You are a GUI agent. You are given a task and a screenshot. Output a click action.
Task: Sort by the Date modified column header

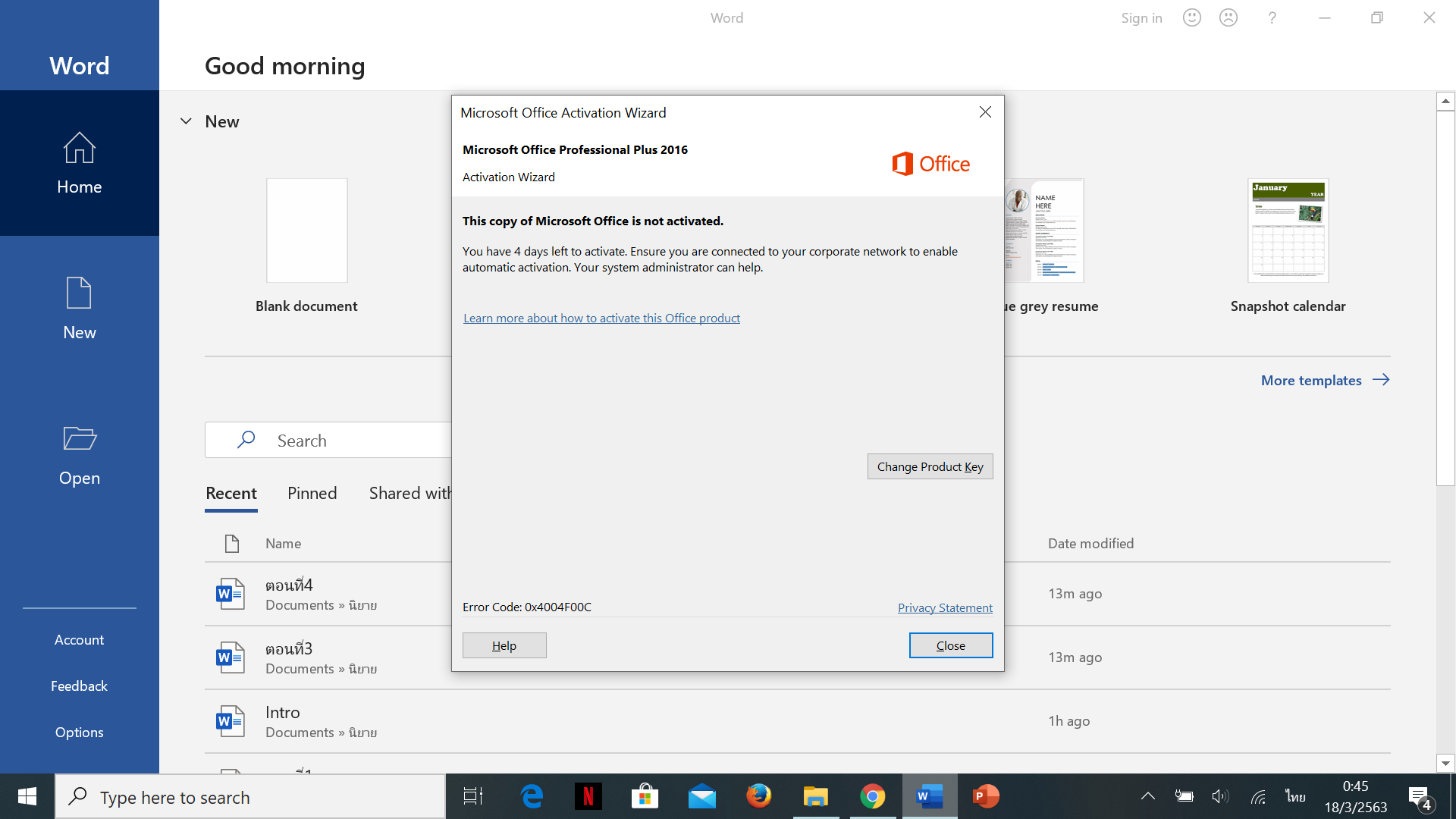[1090, 544]
